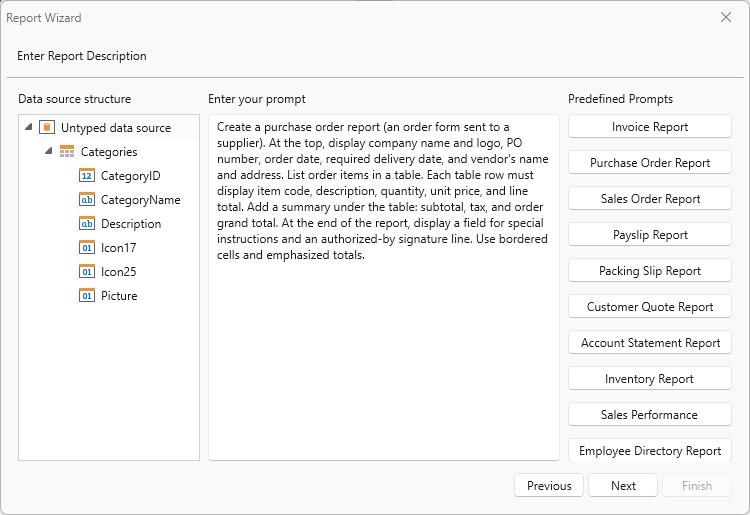This screenshot has width=750, height=515.
Task: Click the Picture binary field icon
Action: [87, 295]
